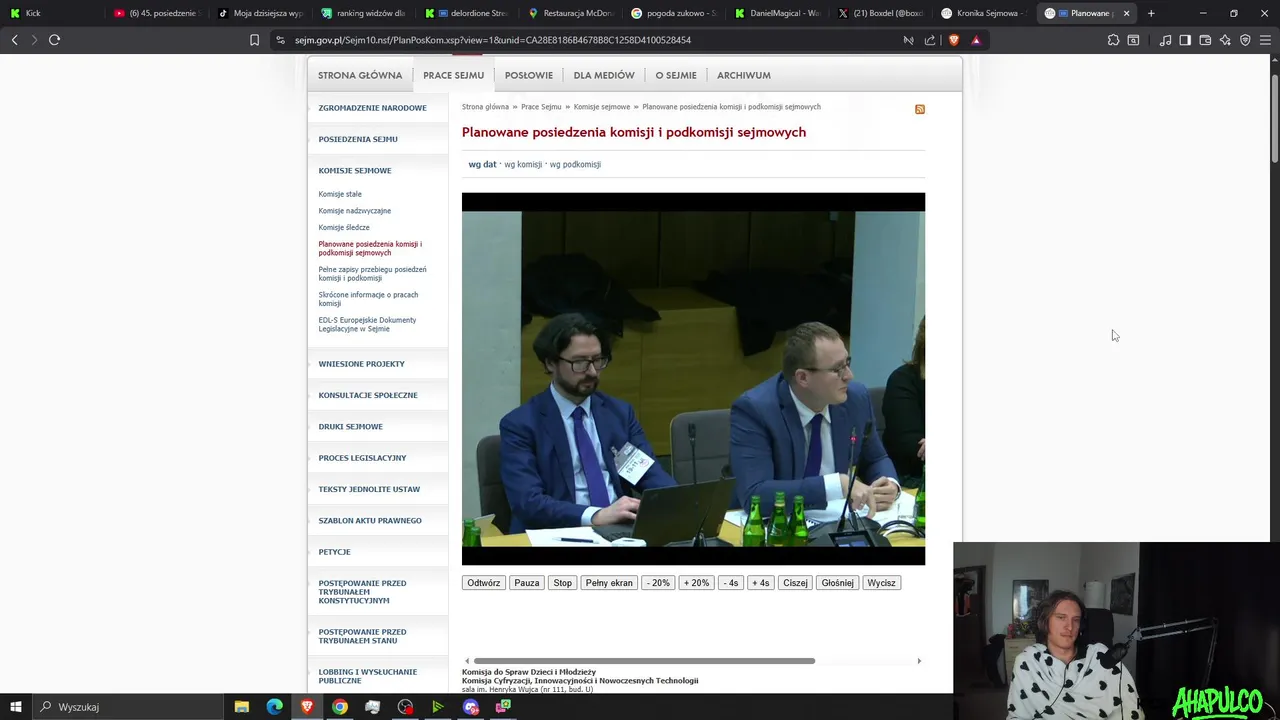Open the browser hamburger main menu

1265,40
